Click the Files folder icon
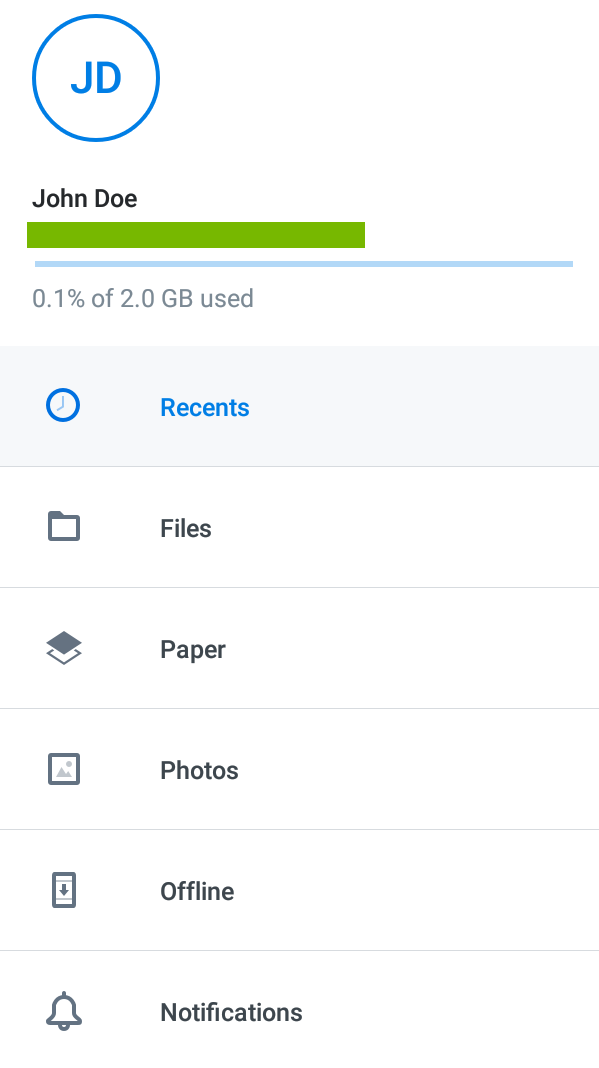This screenshot has width=599, height=1068. (63, 526)
